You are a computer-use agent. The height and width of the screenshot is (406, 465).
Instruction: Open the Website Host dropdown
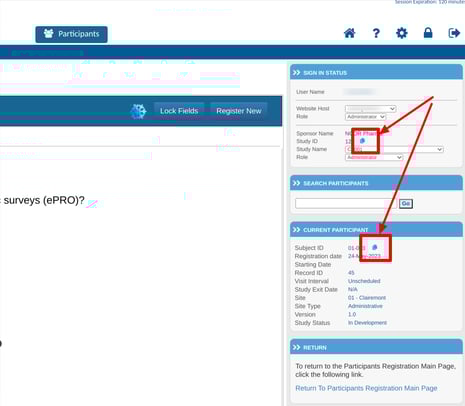[370, 109]
